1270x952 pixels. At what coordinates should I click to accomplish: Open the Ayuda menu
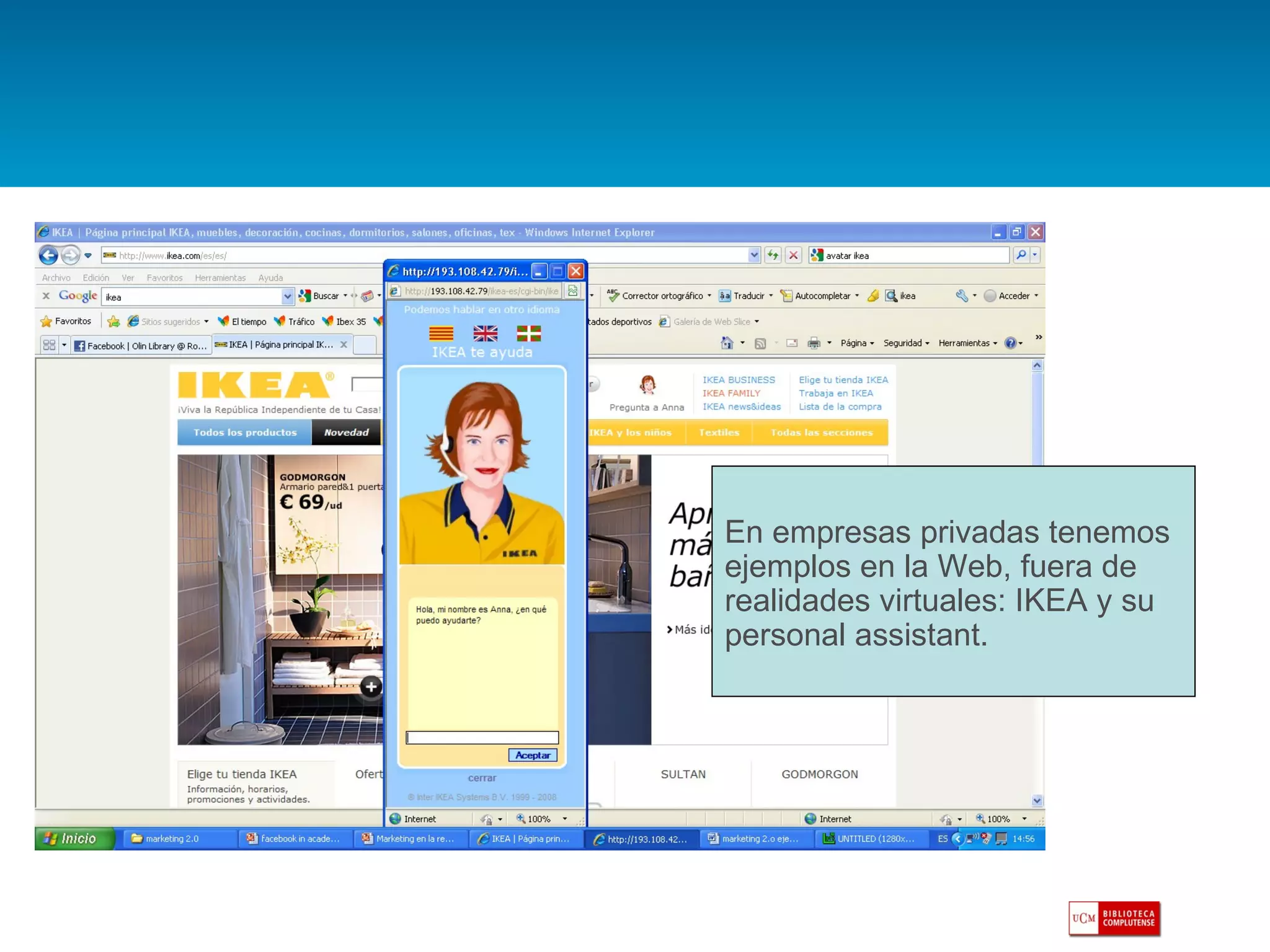click(x=270, y=278)
